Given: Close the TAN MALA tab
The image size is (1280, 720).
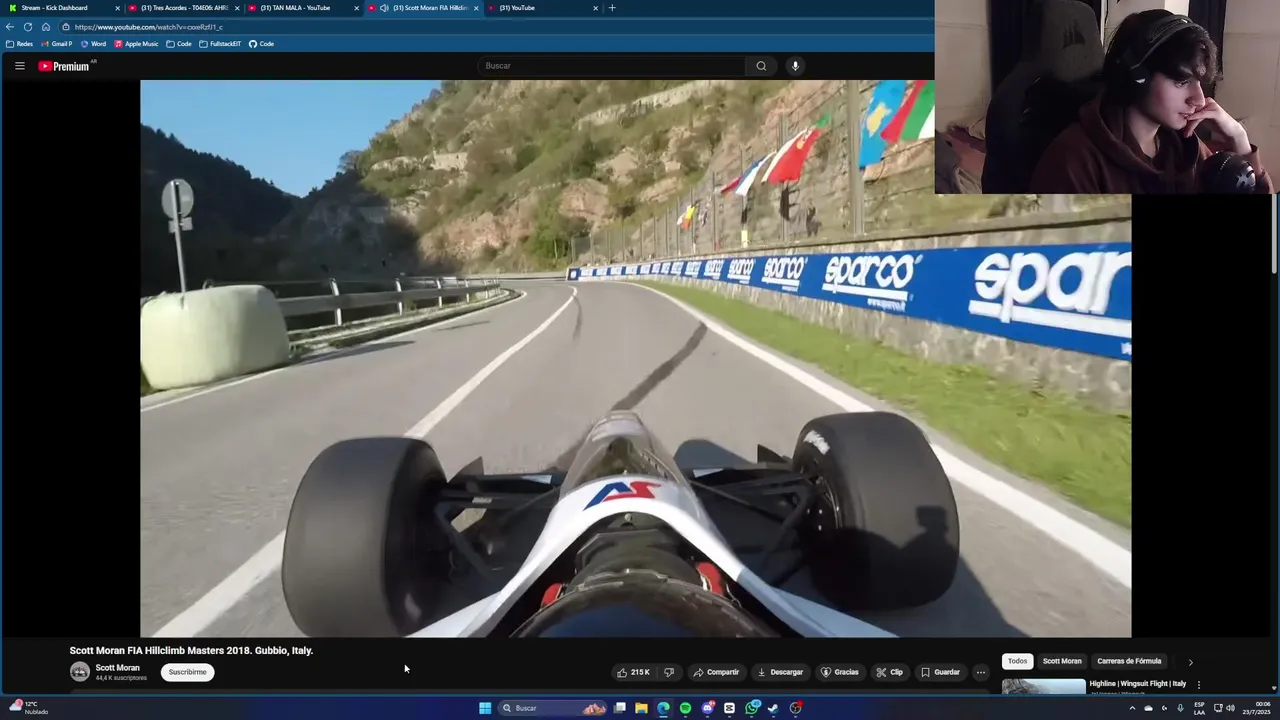Looking at the screenshot, I should tap(356, 8).
